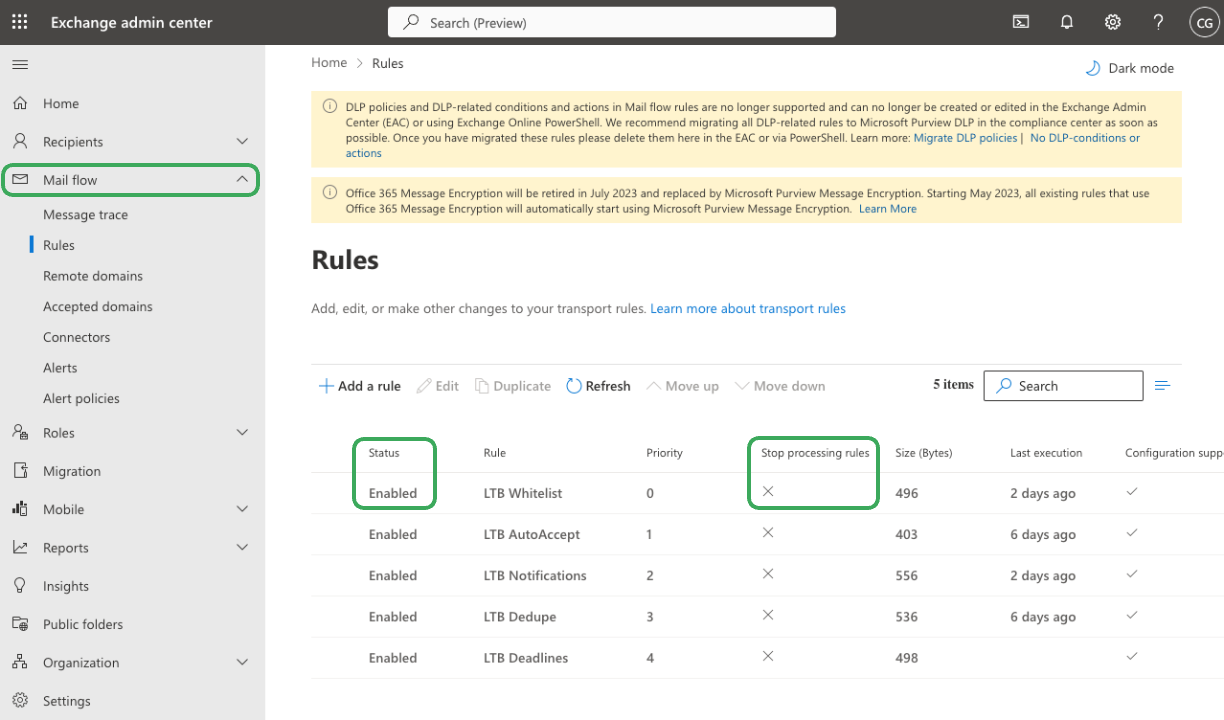
Task: Expand the Reports chevron
Action: 242,548
